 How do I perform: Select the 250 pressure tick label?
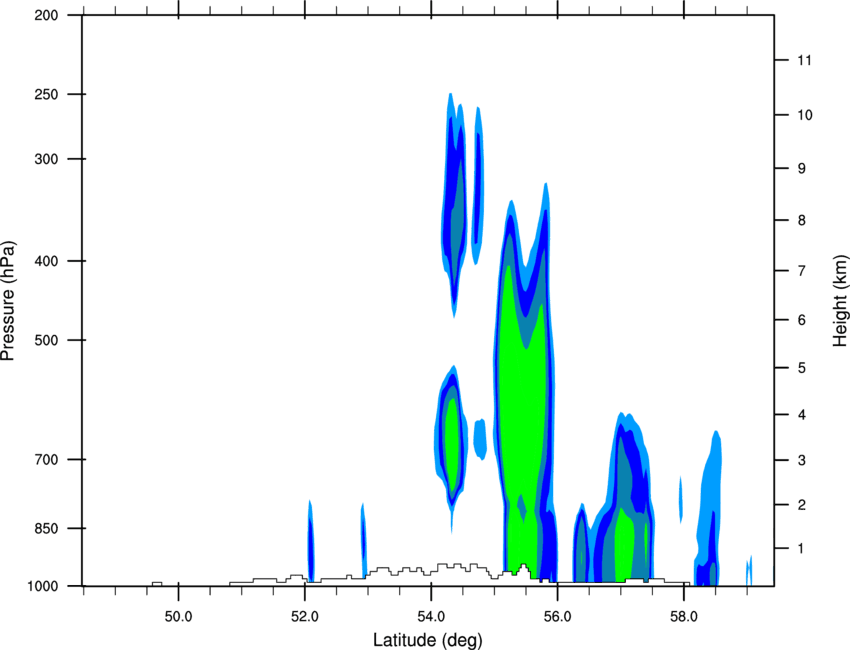(x=46, y=94)
